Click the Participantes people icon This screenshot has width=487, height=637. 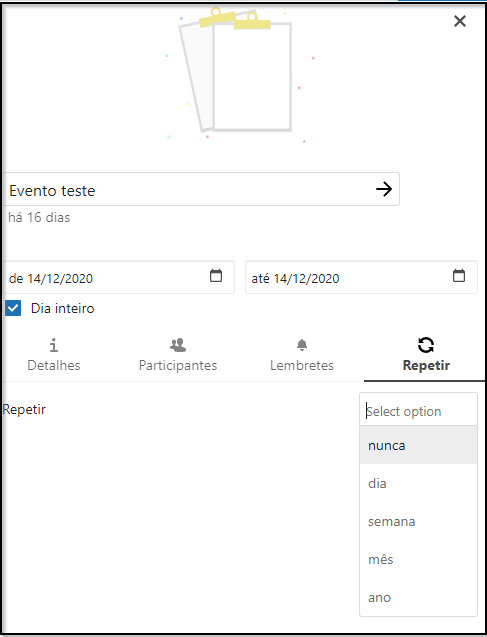click(177, 345)
